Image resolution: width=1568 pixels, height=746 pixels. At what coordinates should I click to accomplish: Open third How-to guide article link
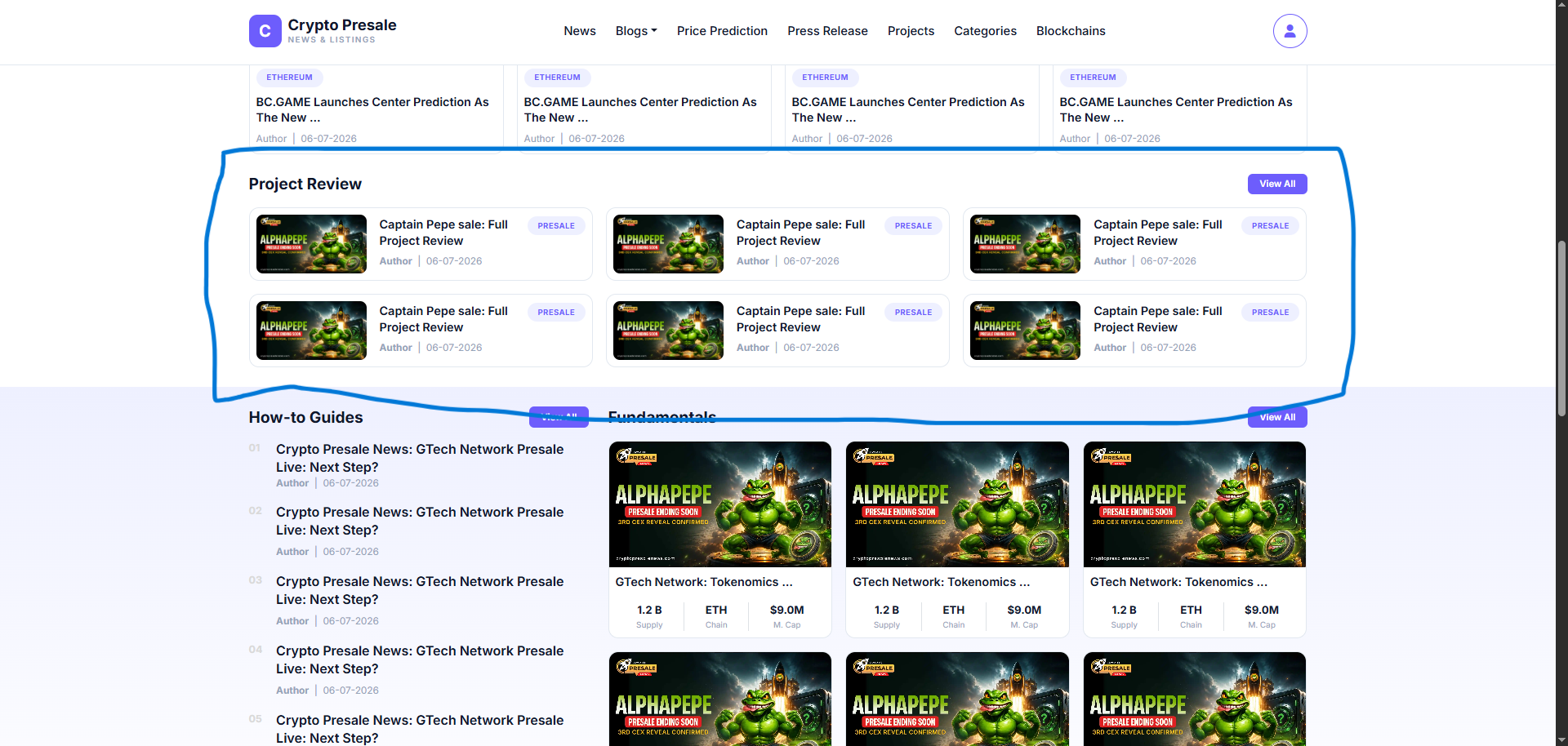(x=420, y=590)
